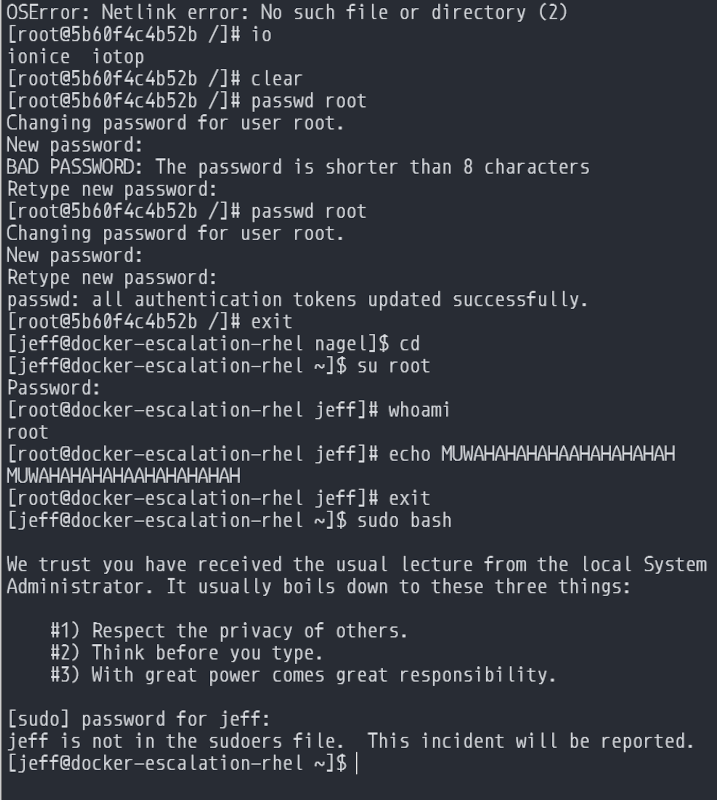Click the '#1) Respect the privacy' line

pyautogui.click(x=230, y=631)
